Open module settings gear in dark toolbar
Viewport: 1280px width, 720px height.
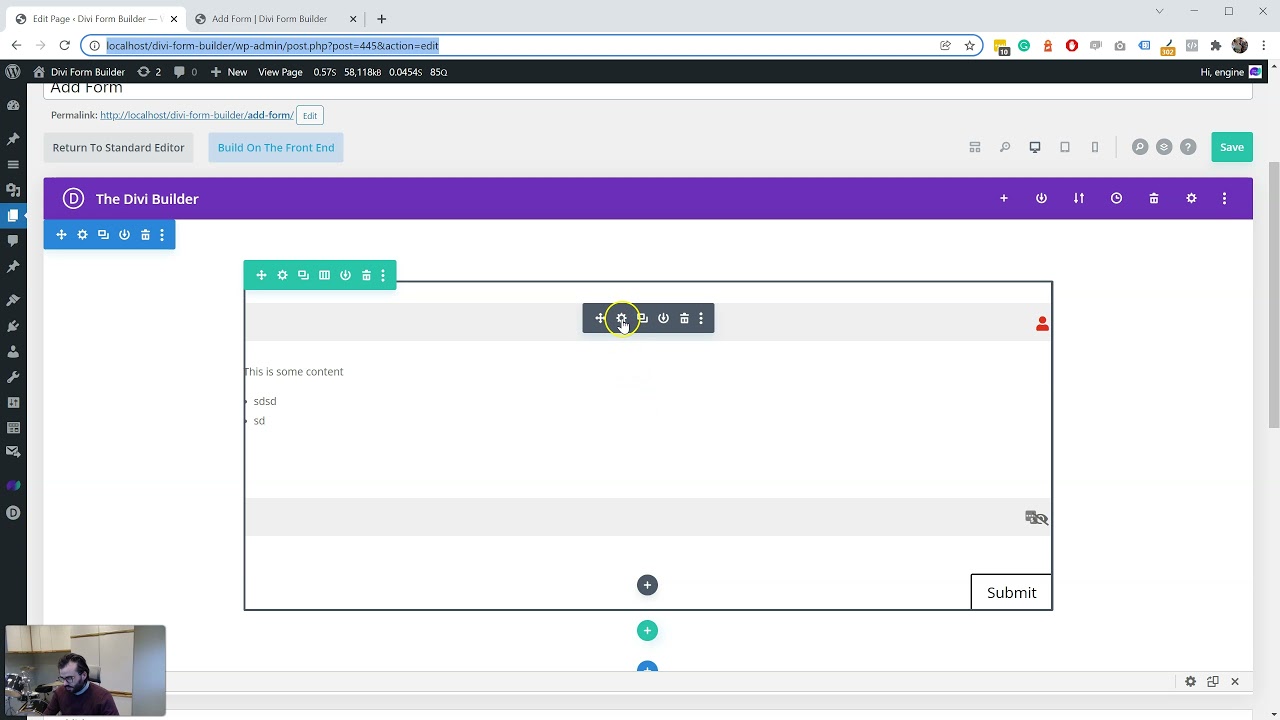tap(621, 318)
